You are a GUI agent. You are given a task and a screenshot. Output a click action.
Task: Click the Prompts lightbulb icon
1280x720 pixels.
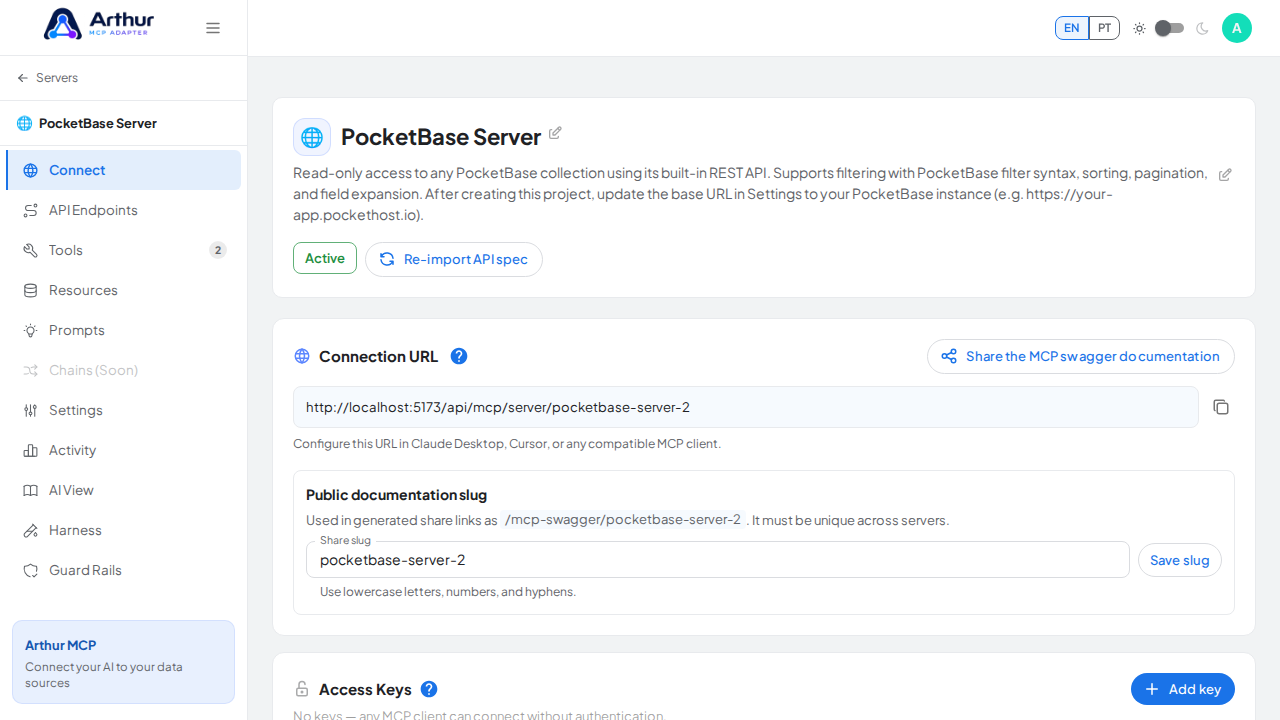31,330
